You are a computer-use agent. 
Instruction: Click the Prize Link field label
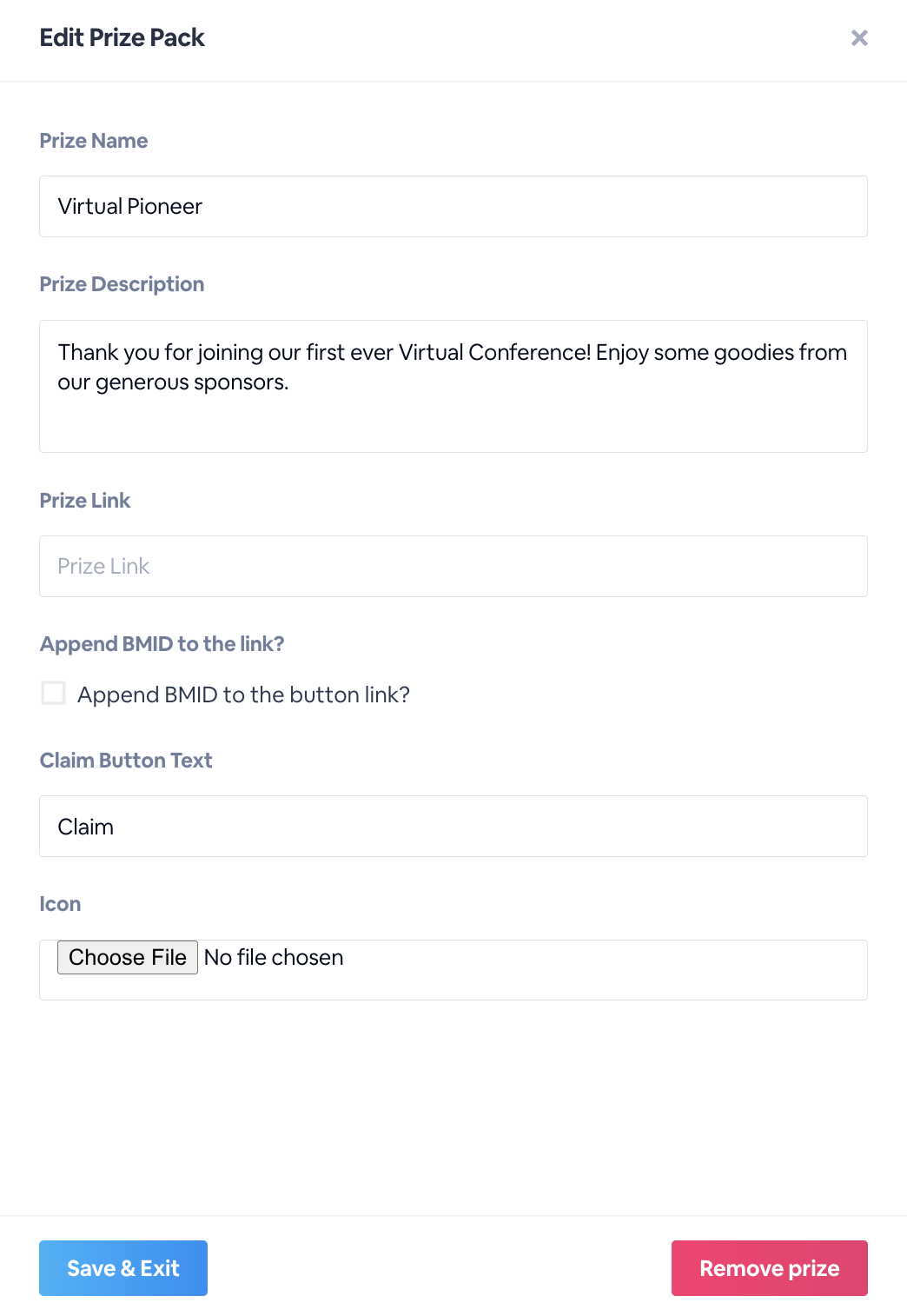(85, 501)
